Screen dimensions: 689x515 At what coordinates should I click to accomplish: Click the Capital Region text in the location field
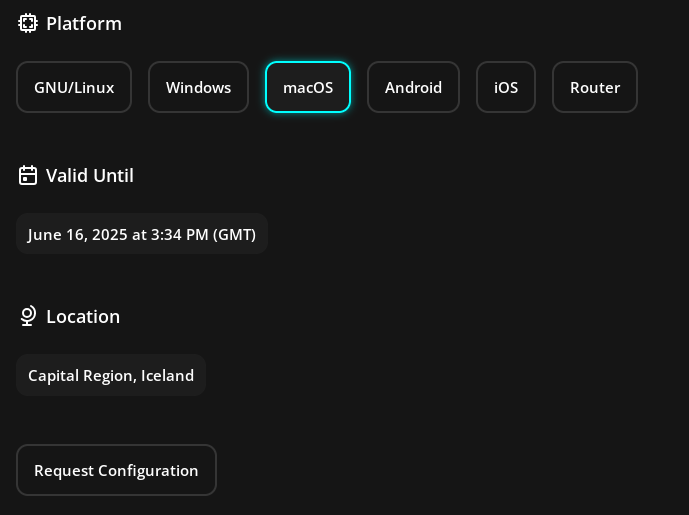[x=82, y=376]
